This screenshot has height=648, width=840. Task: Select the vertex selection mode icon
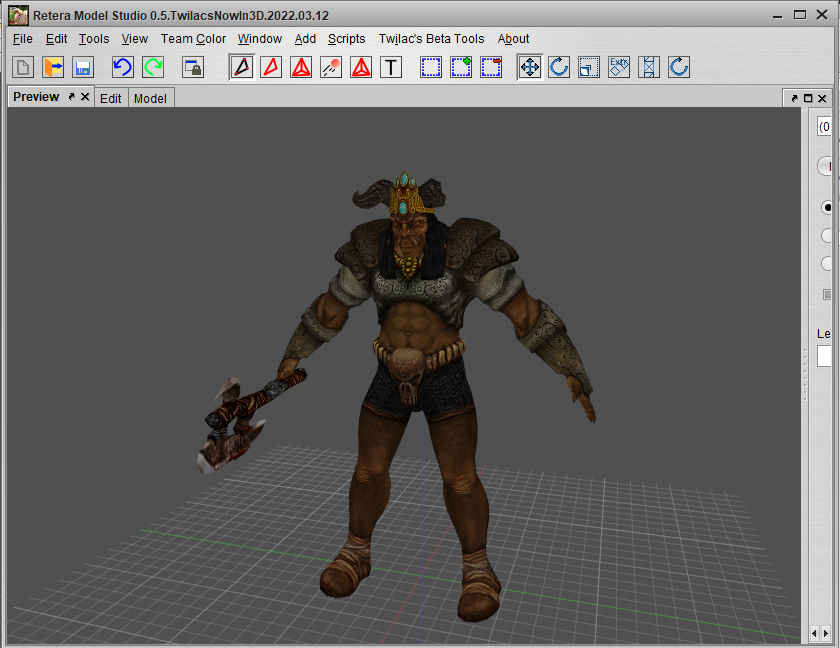point(241,67)
